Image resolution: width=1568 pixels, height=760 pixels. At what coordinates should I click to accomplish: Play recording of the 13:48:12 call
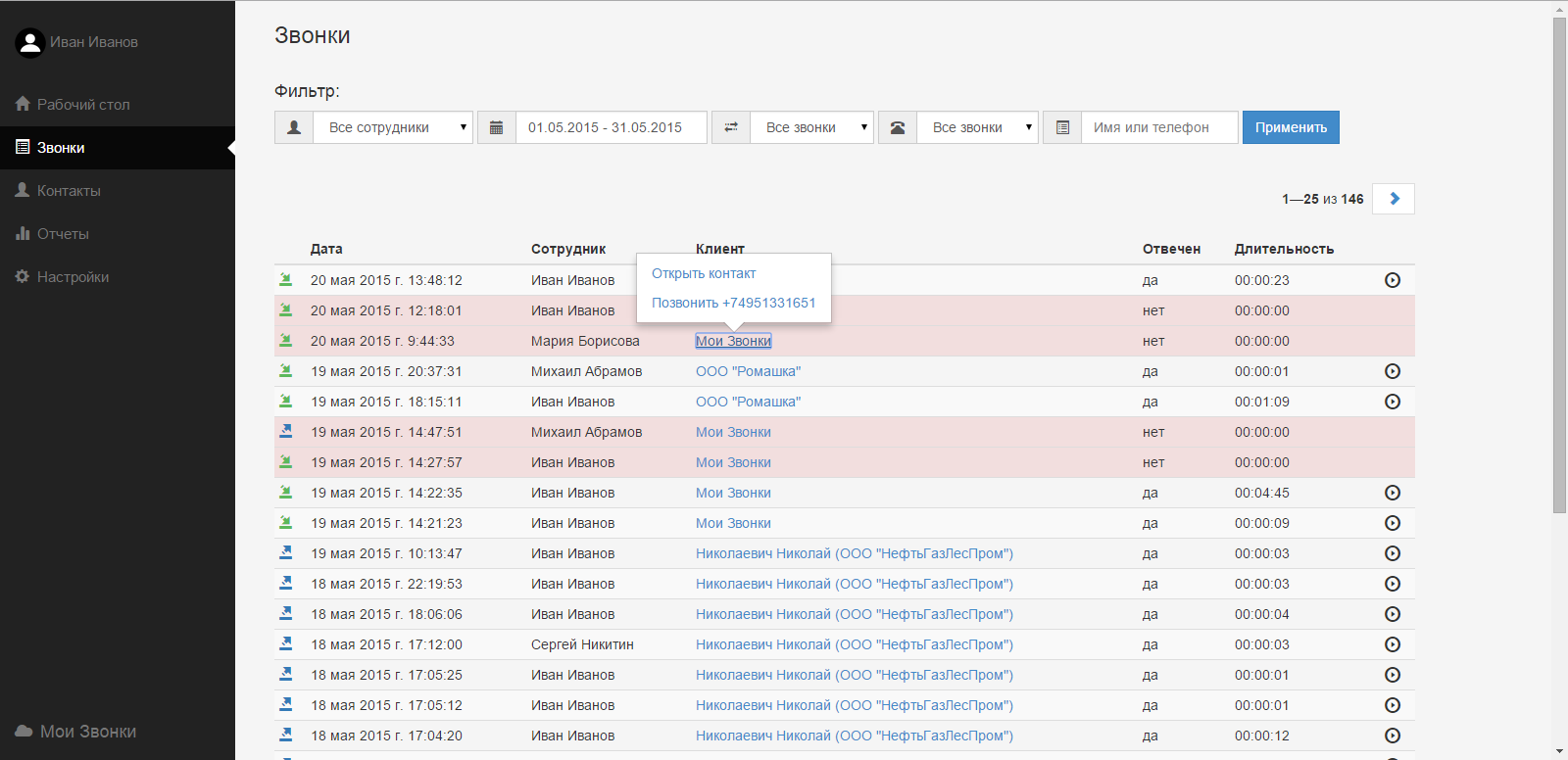tap(1393, 280)
